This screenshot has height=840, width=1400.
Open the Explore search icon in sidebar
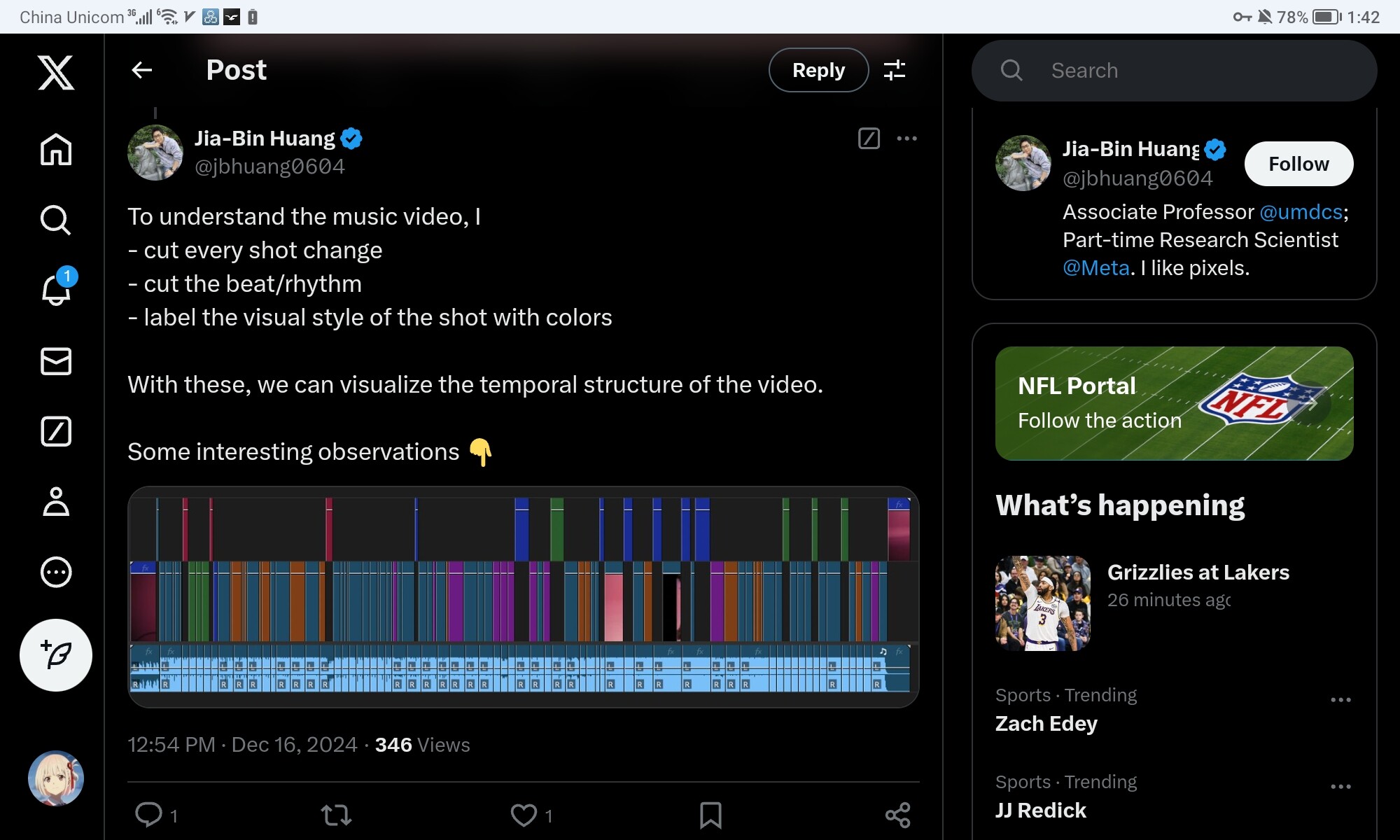(56, 220)
